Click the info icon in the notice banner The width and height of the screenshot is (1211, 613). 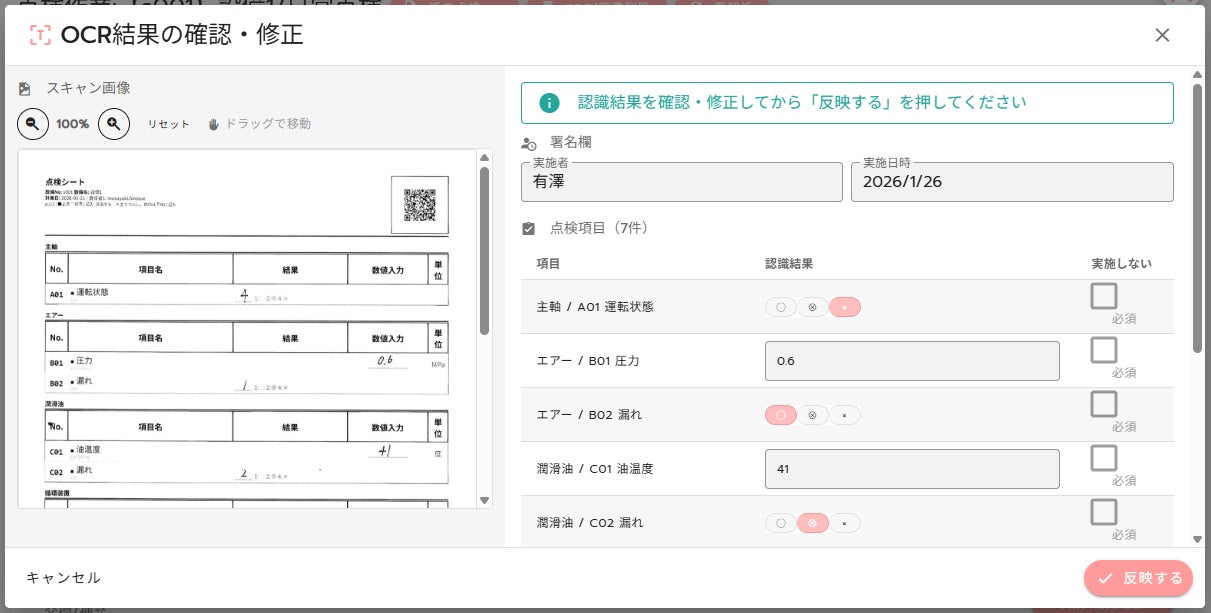pos(548,103)
